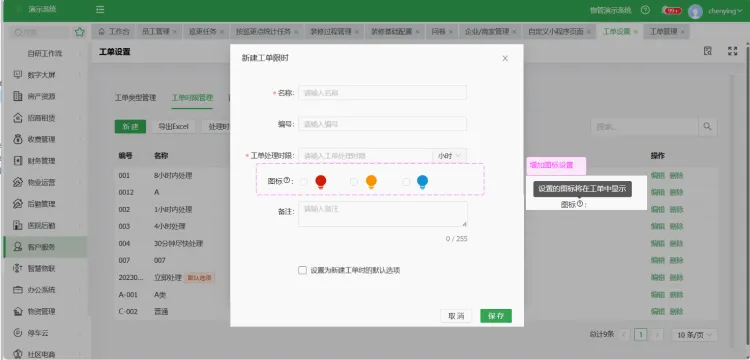
Task: Click 编辑 link in row 001
Action: [x=658, y=175]
